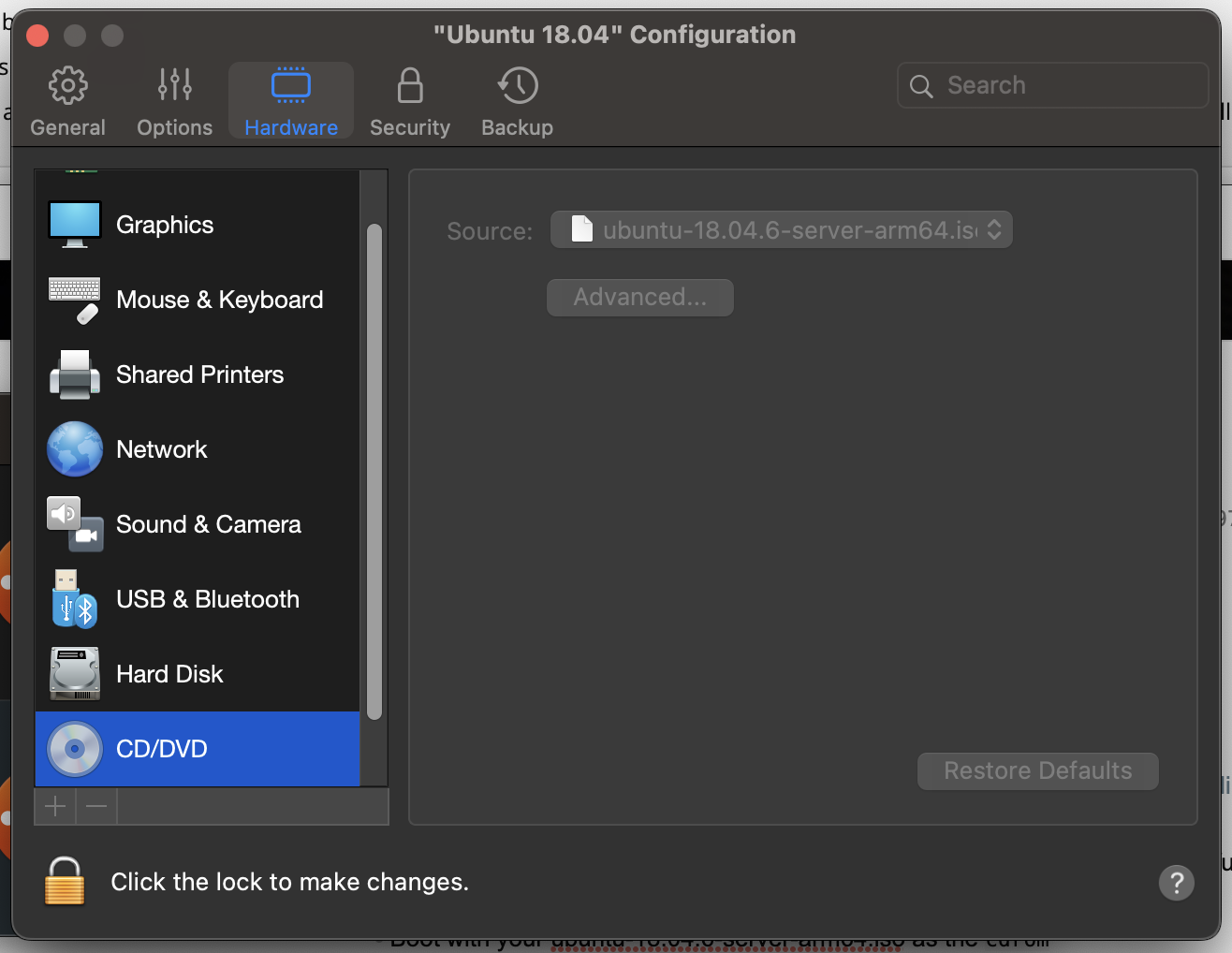The height and width of the screenshot is (953, 1232).
Task: Click the Hardware chip icon
Action: (291, 85)
